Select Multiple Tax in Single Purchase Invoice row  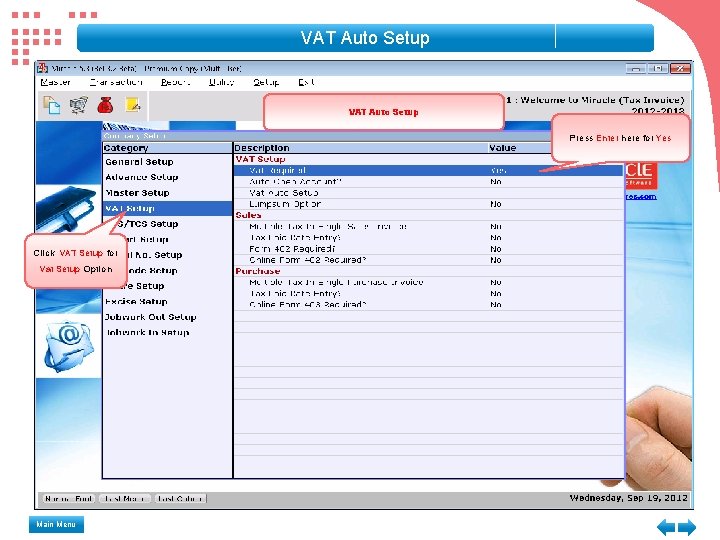tap(428, 282)
